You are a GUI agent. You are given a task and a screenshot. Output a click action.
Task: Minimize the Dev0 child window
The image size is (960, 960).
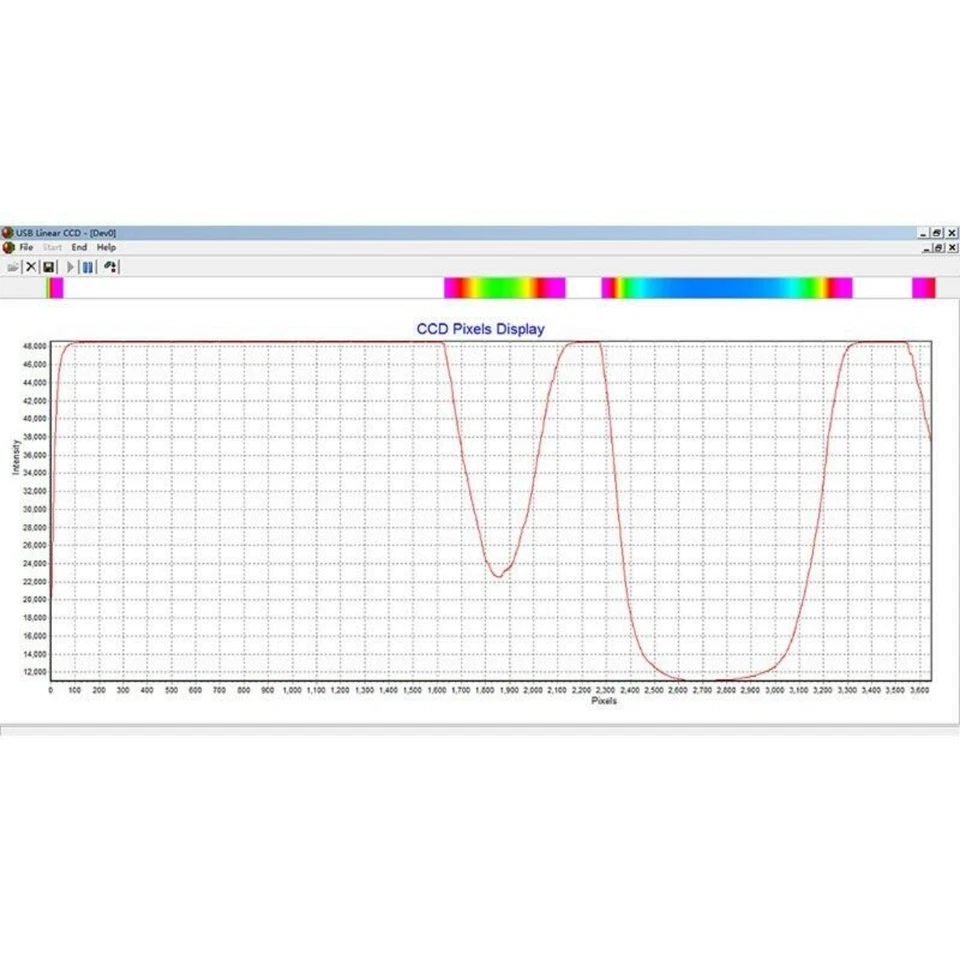pos(925,247)
